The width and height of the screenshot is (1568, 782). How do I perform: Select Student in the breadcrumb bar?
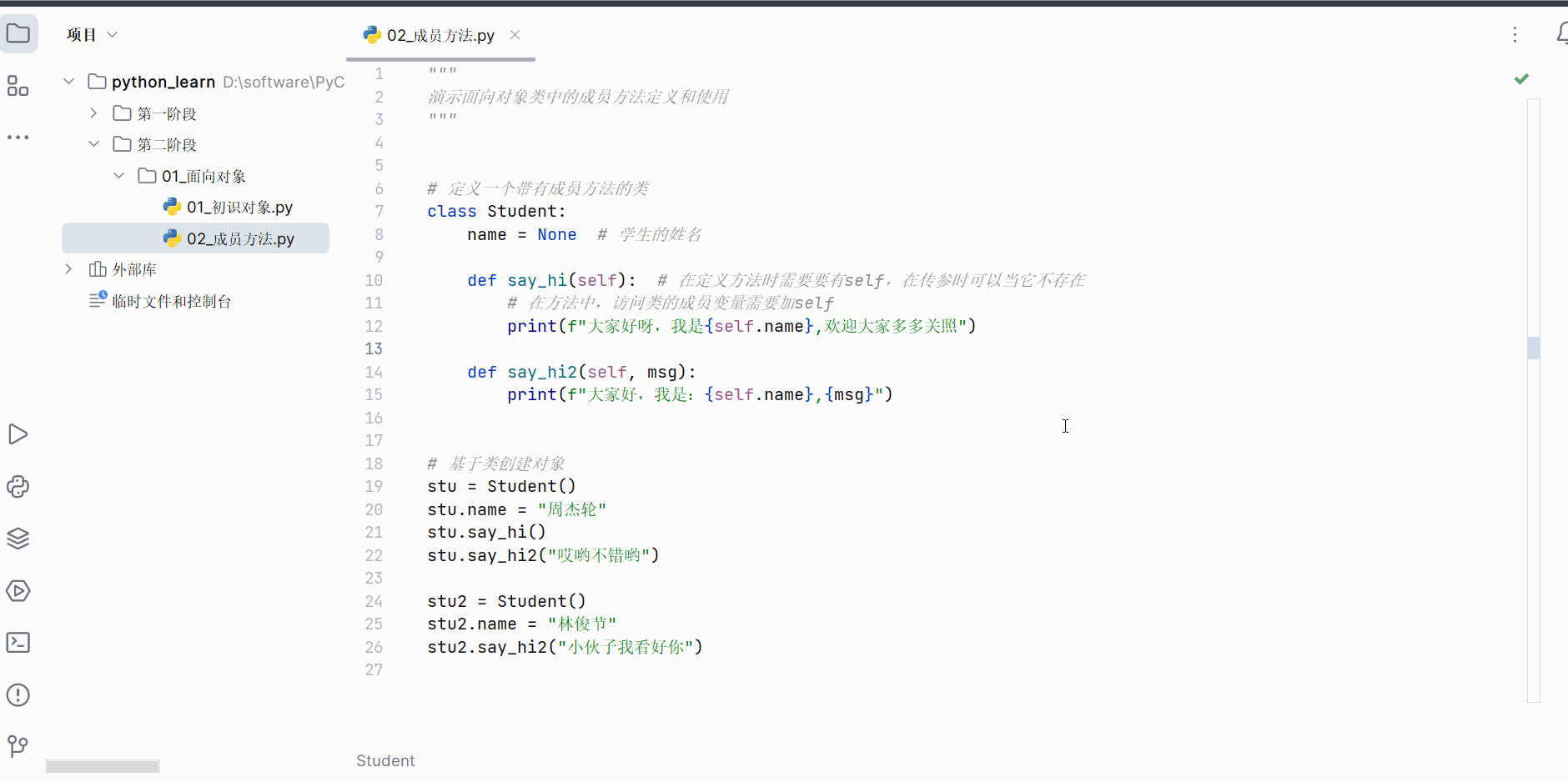coord(384,760)
